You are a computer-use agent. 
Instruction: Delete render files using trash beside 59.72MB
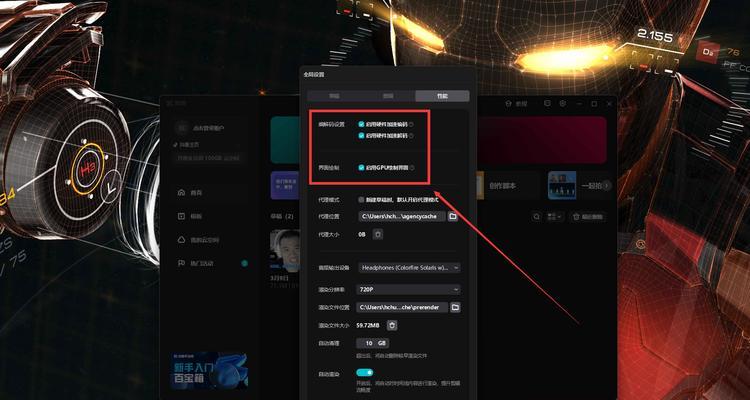coord(392,325)
